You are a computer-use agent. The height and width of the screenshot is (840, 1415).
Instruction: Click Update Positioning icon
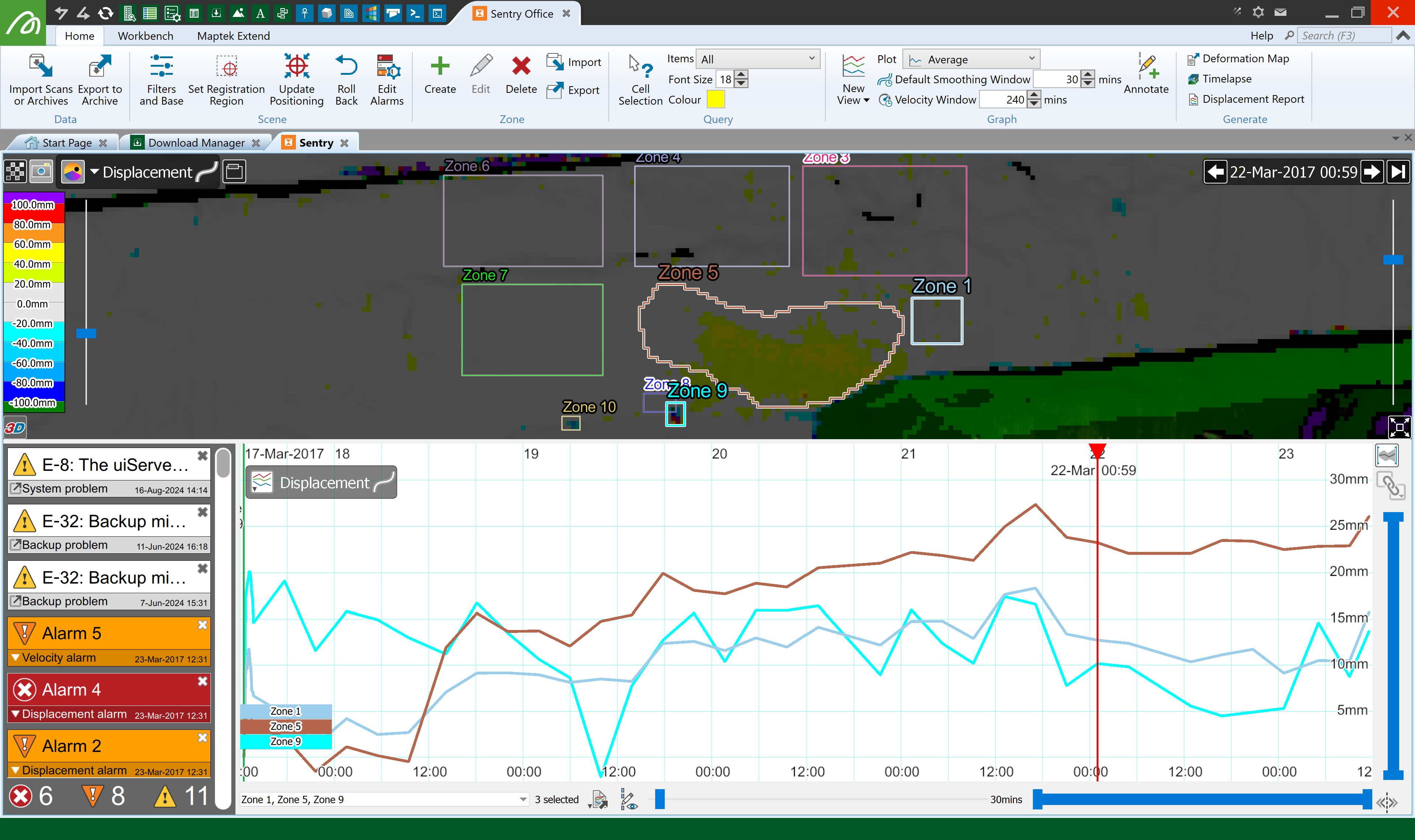pyautogui.click(x=297, y=66)
